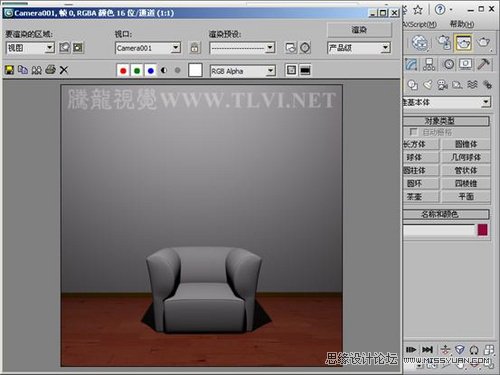Toggle the viewport lock padlock button
The image size is (500, 375).
click(x=195, y=48)
